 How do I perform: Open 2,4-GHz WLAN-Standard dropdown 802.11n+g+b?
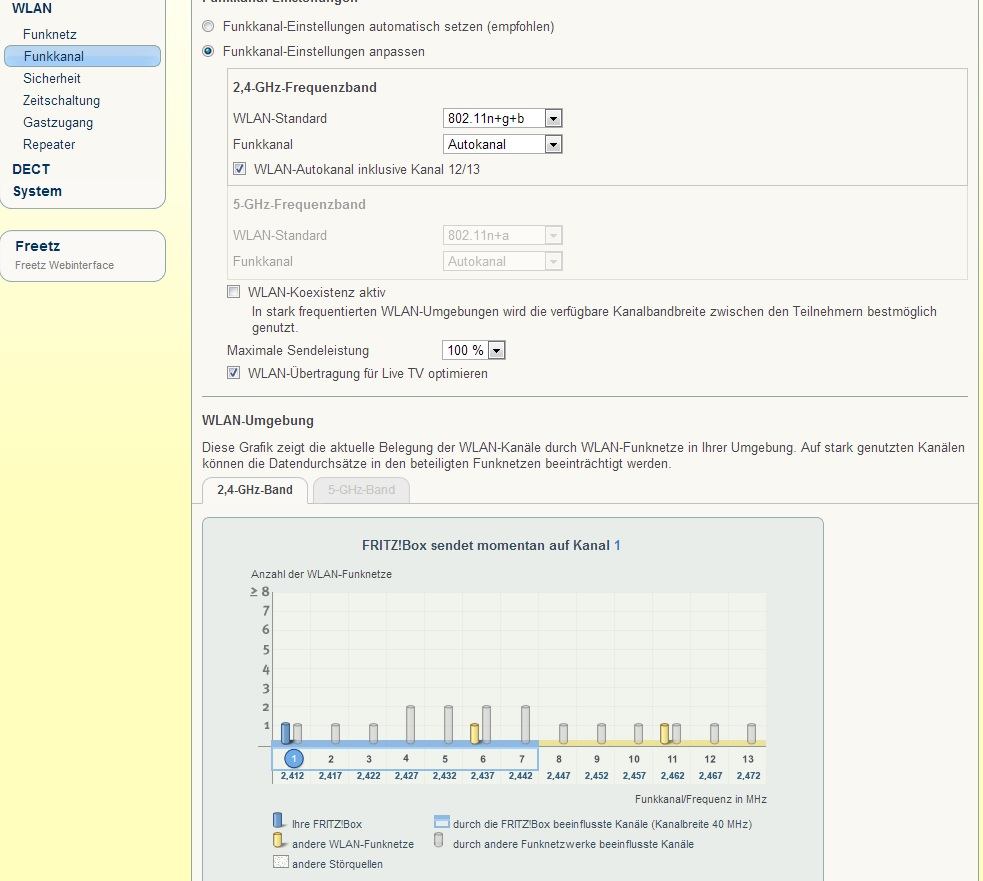[x=502, y=118]
